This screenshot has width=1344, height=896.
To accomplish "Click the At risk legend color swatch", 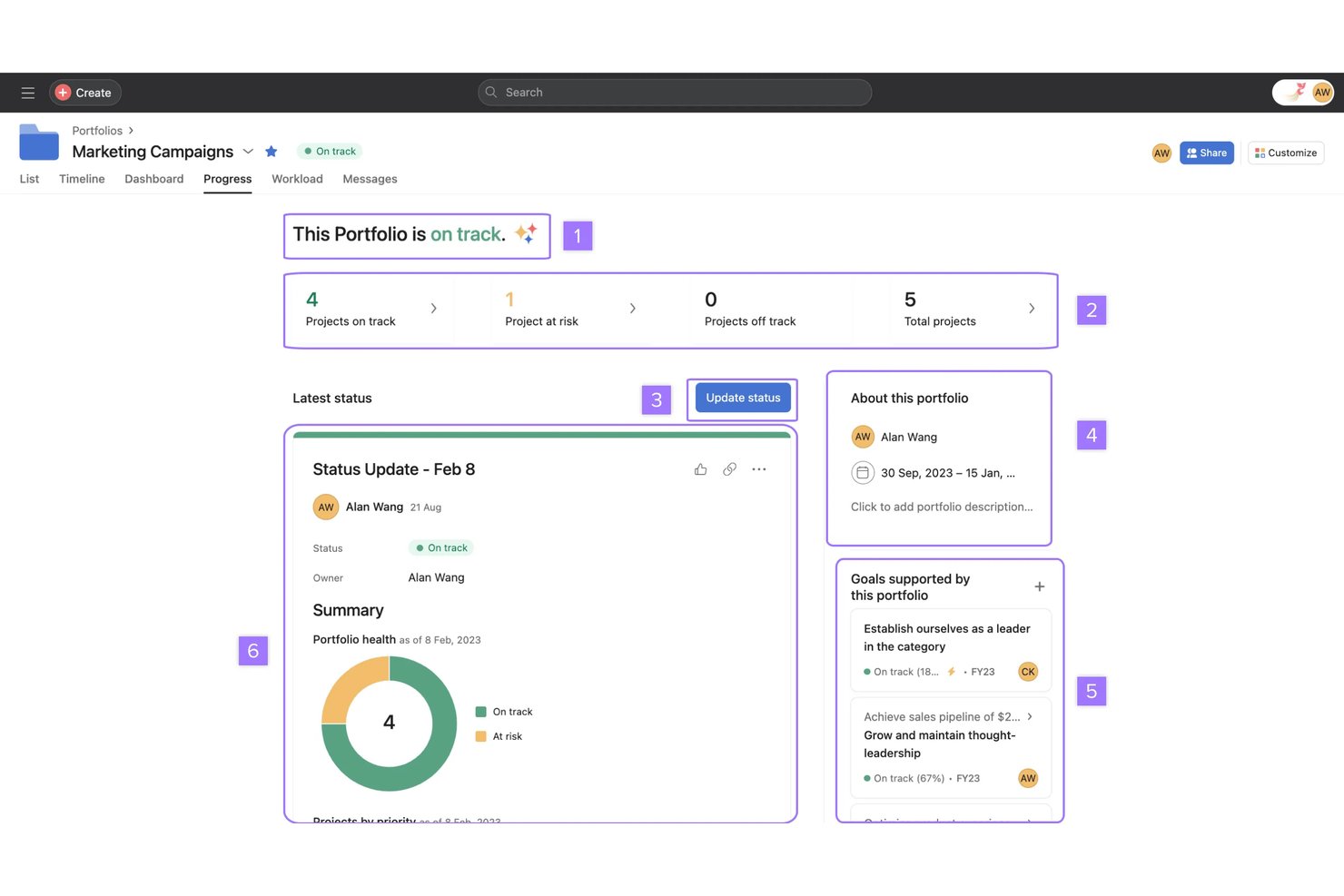I will (480, 736).
